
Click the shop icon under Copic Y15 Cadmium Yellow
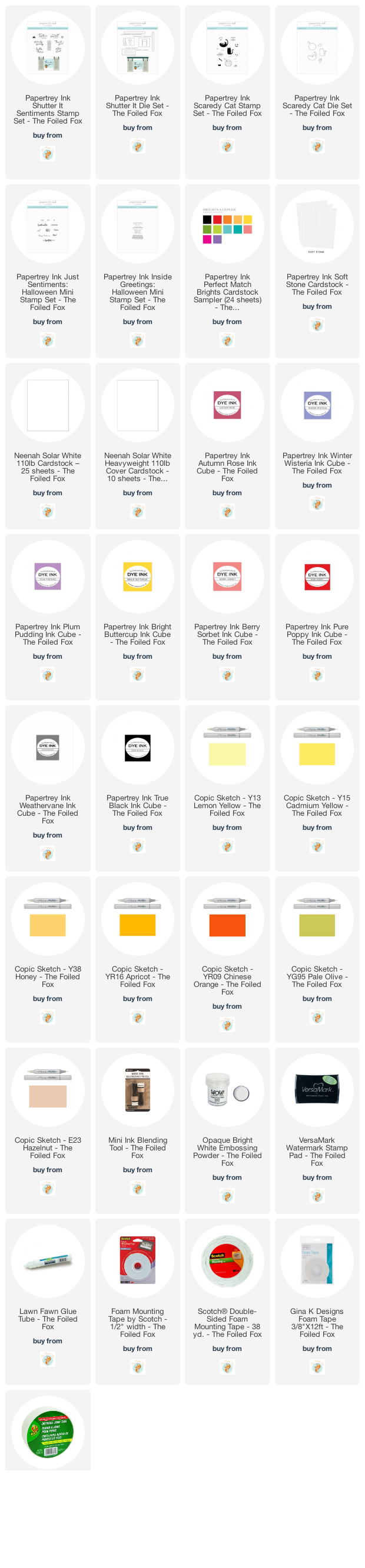click(317, 846)
